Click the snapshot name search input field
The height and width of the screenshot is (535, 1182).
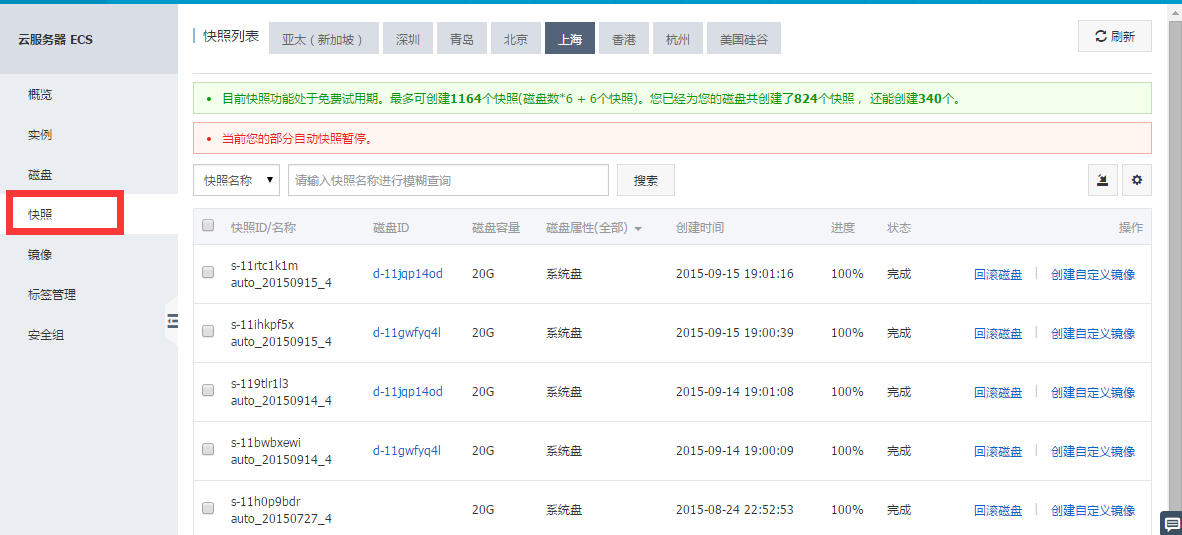448,181
